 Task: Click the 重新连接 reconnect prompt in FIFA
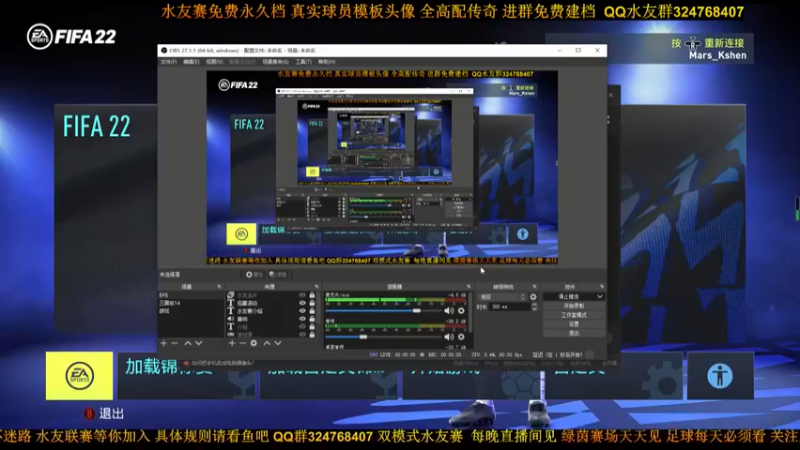pos(708,43)
